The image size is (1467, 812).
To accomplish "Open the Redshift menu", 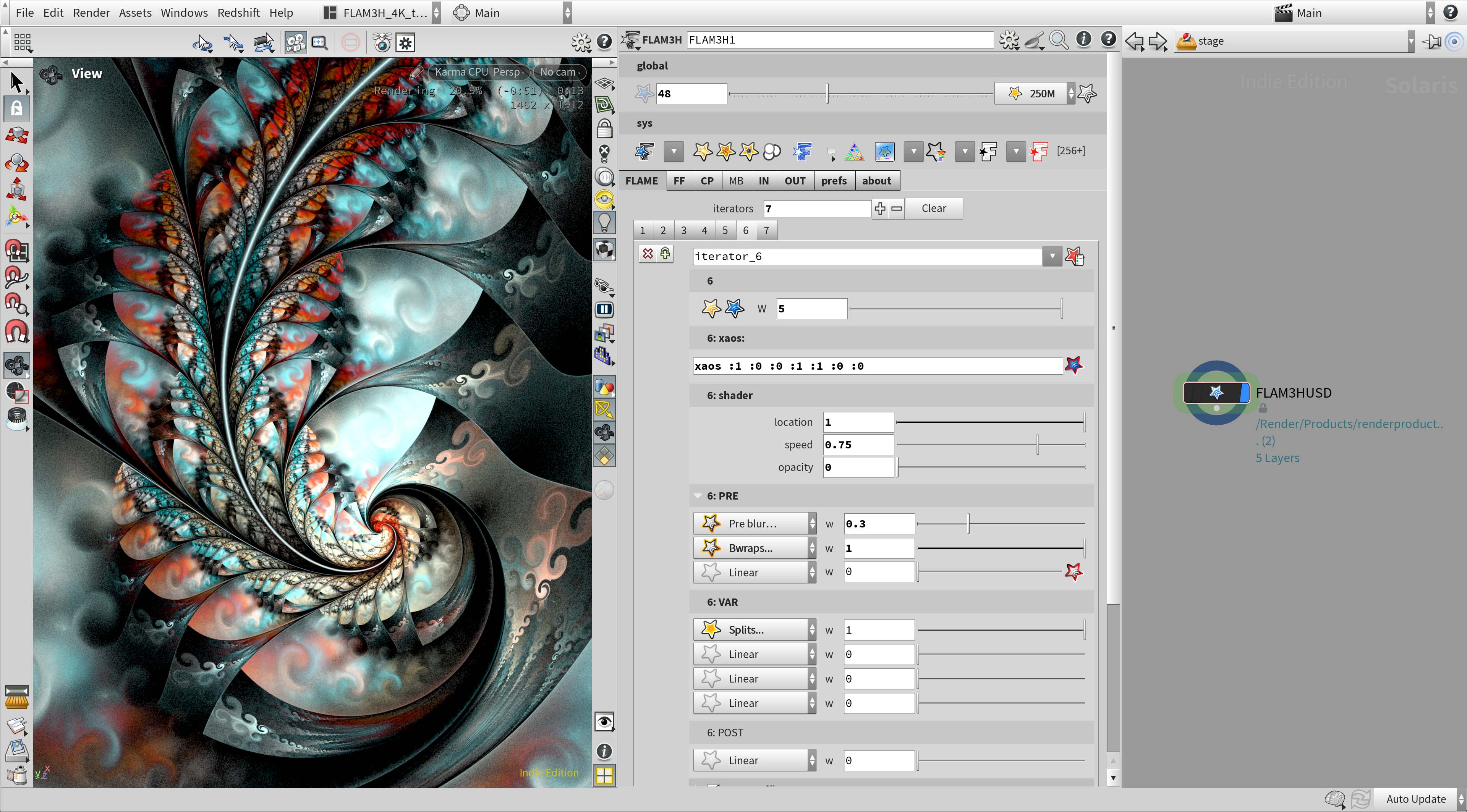I will click(238, 13).
